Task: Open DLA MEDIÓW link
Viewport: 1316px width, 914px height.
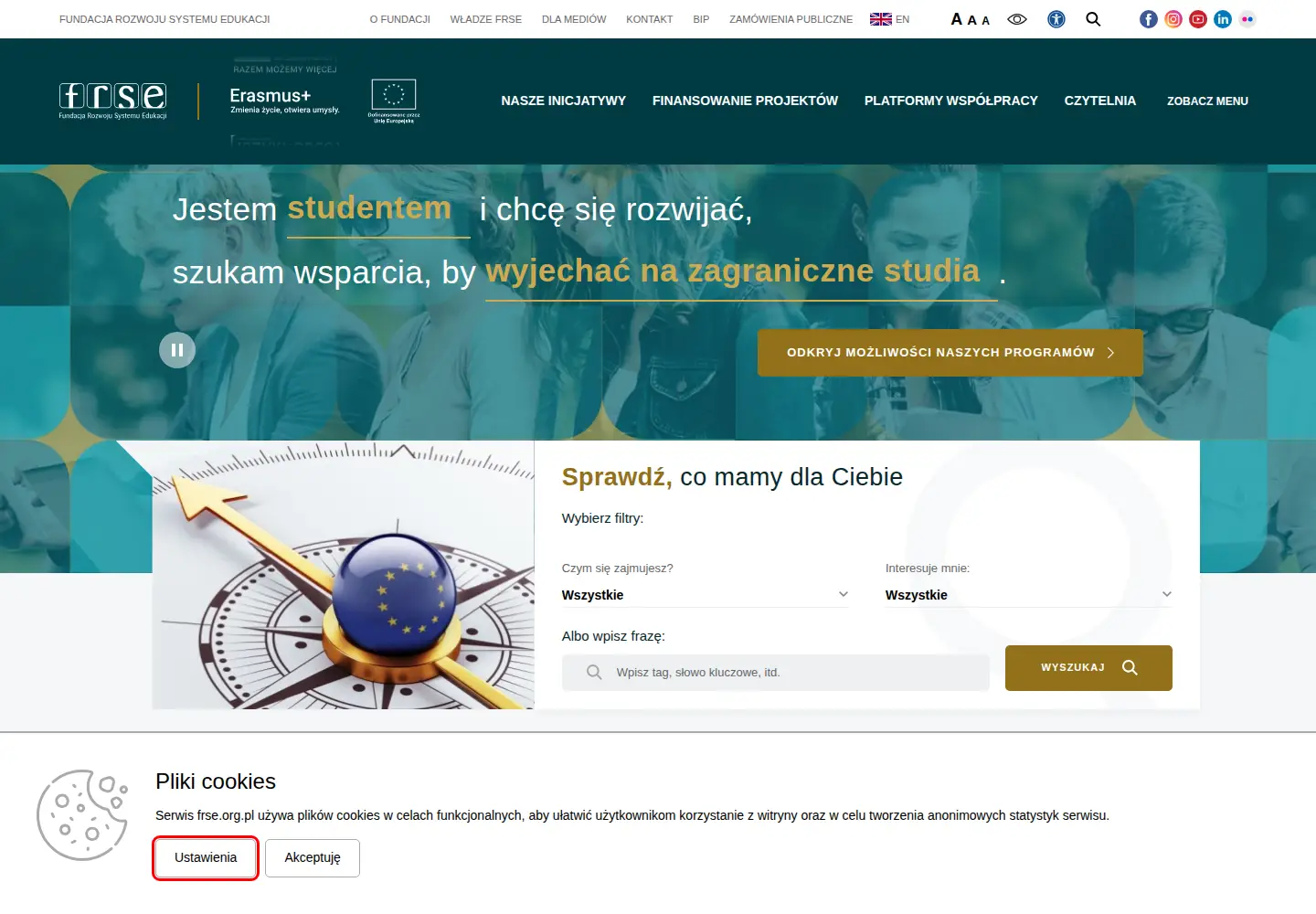Action: click(x=574, y=19)
